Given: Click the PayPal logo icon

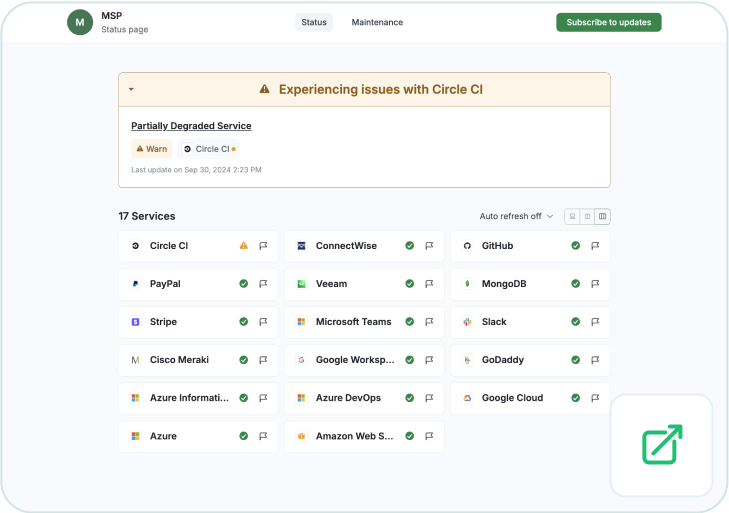Looking at the screenshot, I should pyautogui.click(x=135, y=284).
